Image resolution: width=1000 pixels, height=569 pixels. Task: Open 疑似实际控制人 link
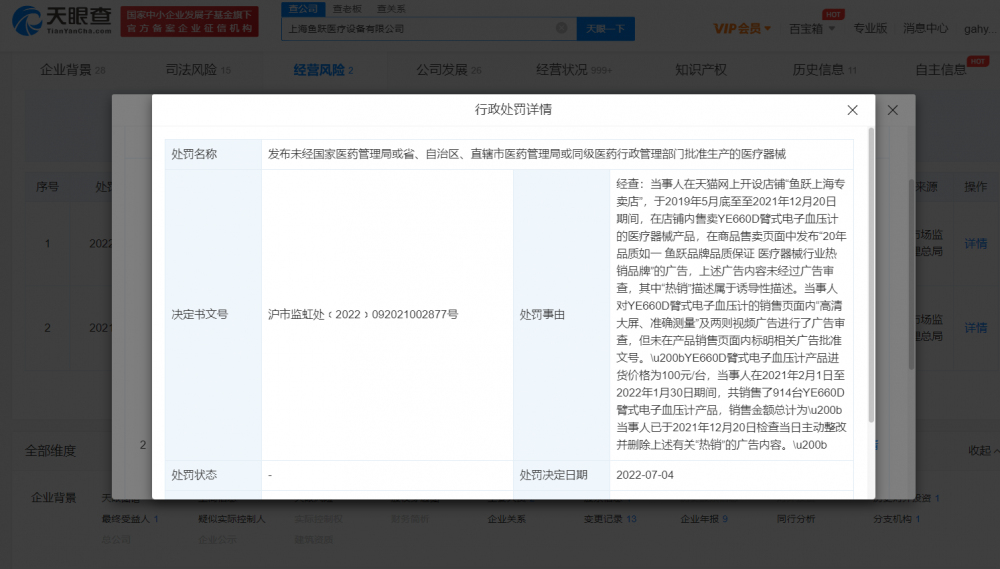[x=232, y=519]
